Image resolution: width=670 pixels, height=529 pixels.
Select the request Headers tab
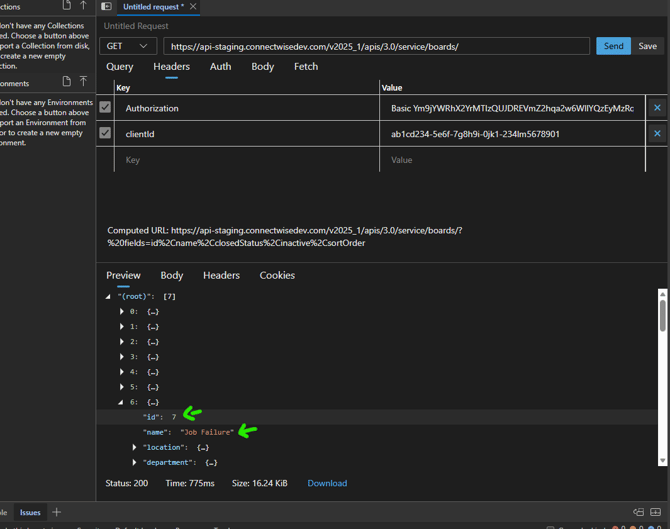[x=171, y=67]
